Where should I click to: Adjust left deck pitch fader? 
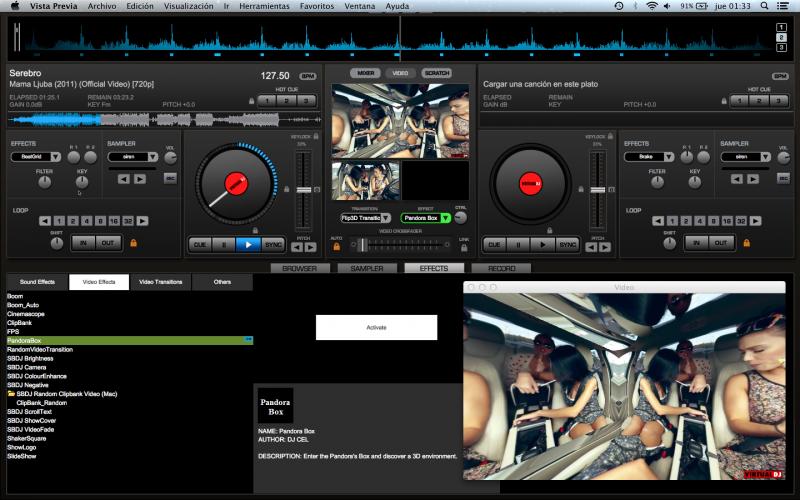pyautogui.click(x=304, y=190)
